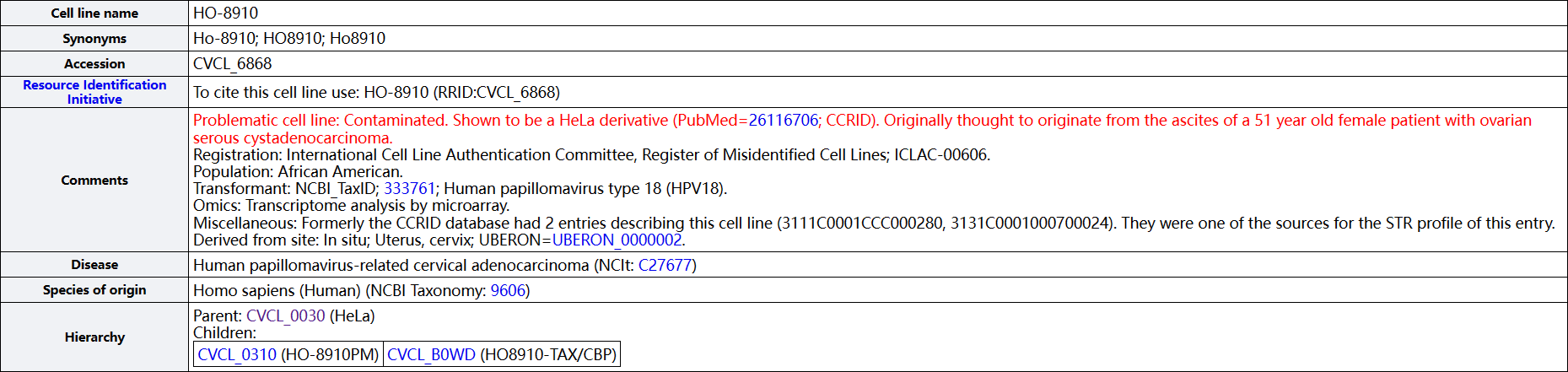Open NCBI Taxonomy link 9606
The image size is (1568, 372).
508,291
